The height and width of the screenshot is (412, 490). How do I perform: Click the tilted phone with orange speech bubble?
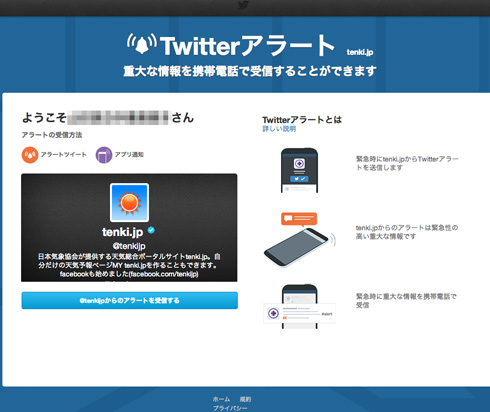pyautogui.click(x=300, y=239)
